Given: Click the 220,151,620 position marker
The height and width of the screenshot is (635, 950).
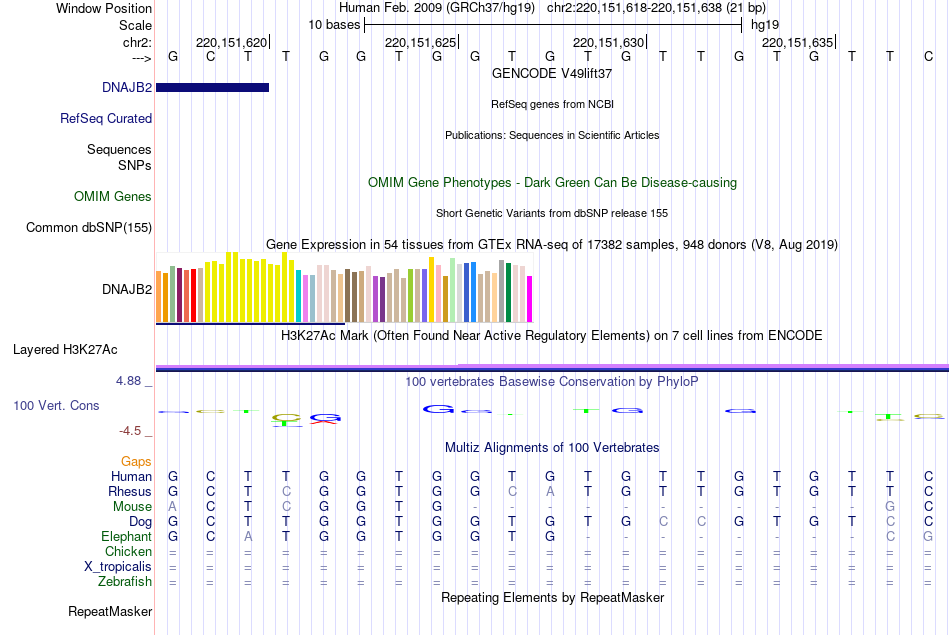Looking at the screenshot, I should (x=231, y=42).
